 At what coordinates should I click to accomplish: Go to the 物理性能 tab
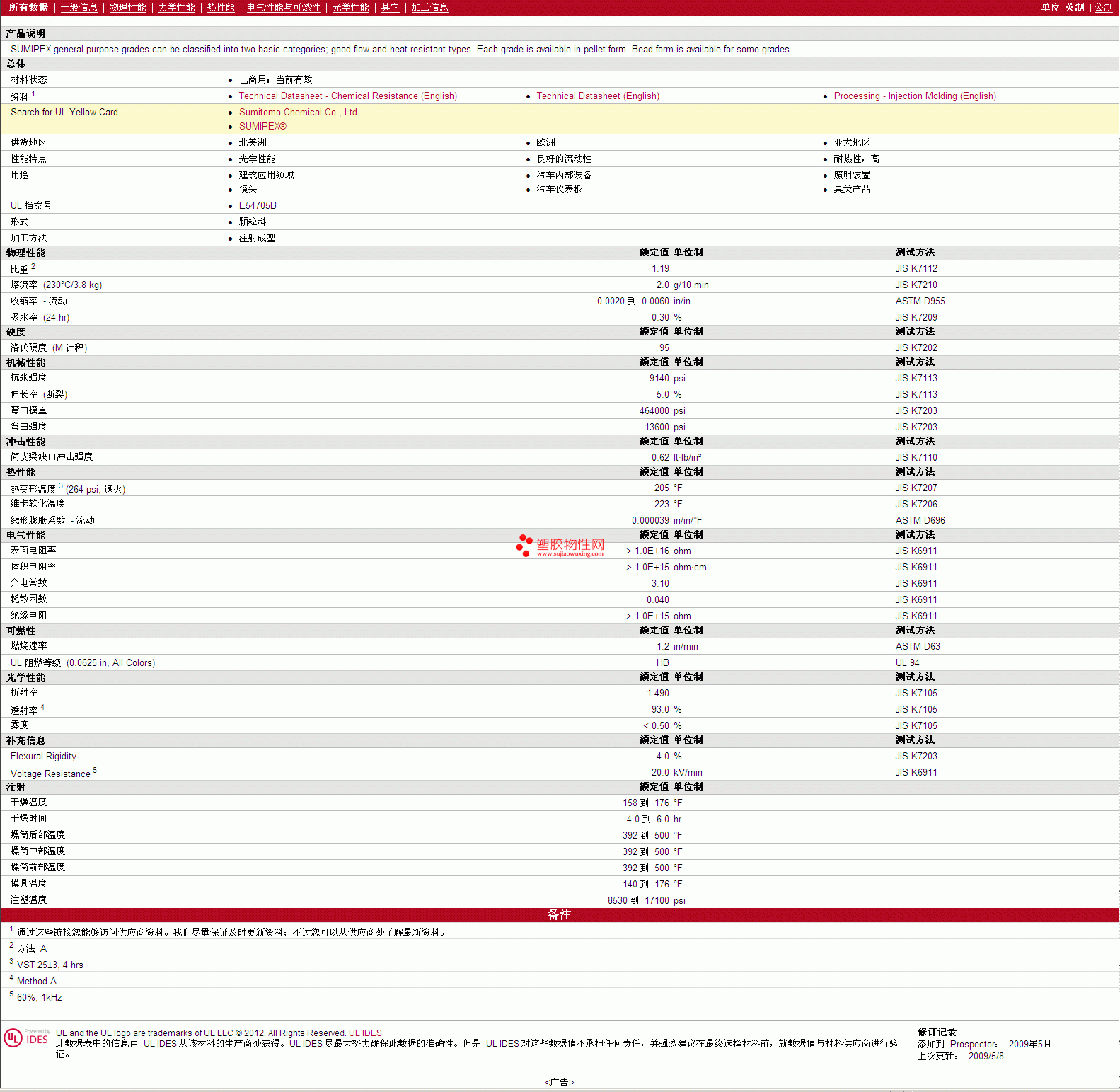pyautogui.click(x=127, y=8)
